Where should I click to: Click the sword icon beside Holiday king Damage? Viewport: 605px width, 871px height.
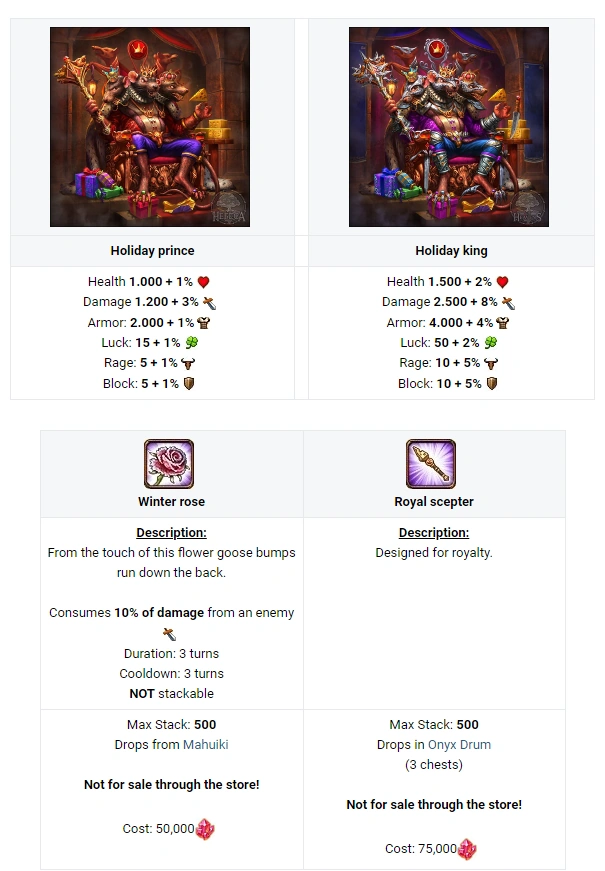tap(508, 303)
